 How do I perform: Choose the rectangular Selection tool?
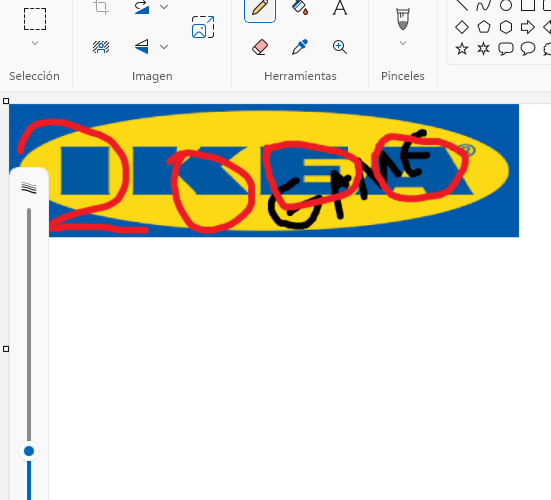click(x=35, y=19)
